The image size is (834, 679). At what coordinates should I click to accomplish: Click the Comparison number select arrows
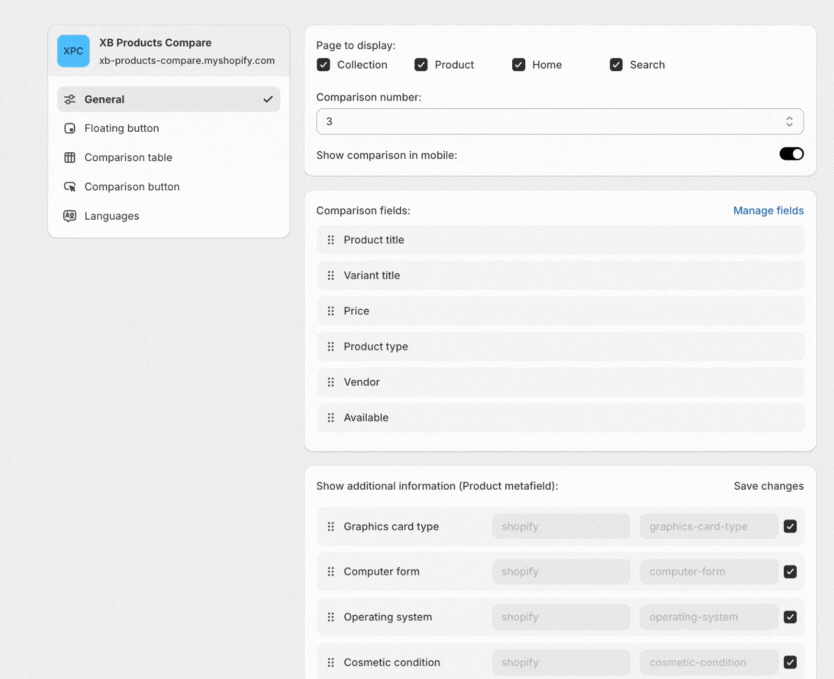click(x=789, y=121)
